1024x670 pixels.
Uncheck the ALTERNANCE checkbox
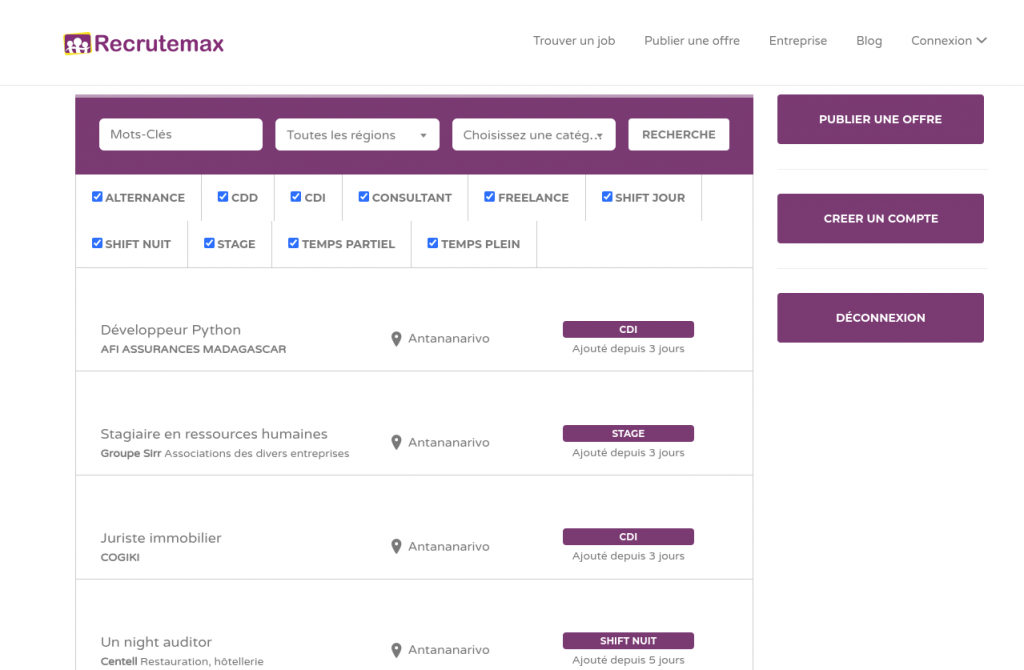(x=97, y=197)
